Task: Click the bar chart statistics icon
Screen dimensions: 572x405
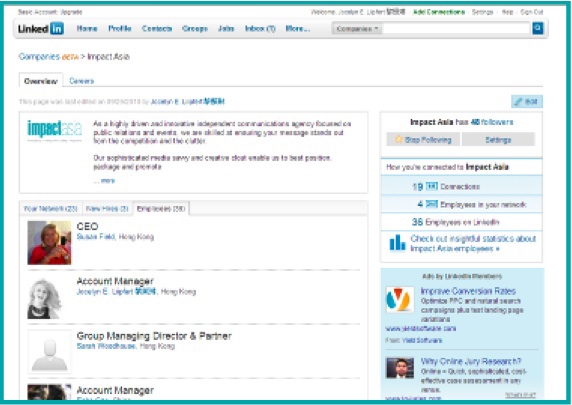Action: pyautogui.click(x=397, y=243)
